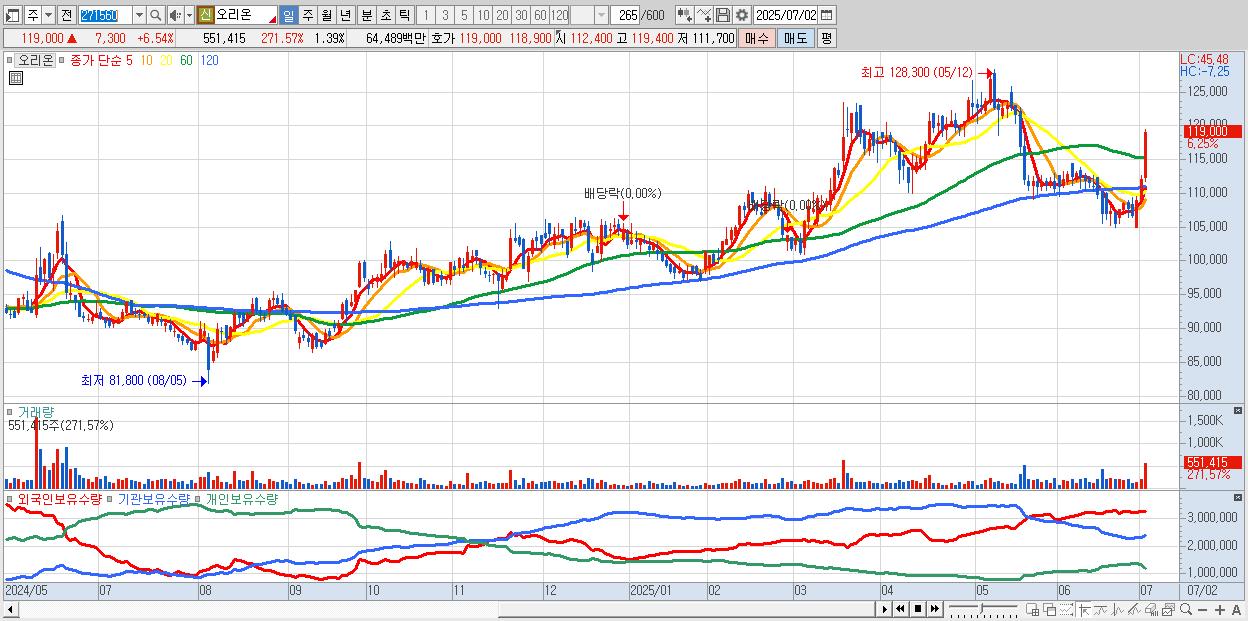Screen dimensions: 1248x621
Task: Open the stock code 271560 dropdown arrow
Action: click(x=139, y=15)
